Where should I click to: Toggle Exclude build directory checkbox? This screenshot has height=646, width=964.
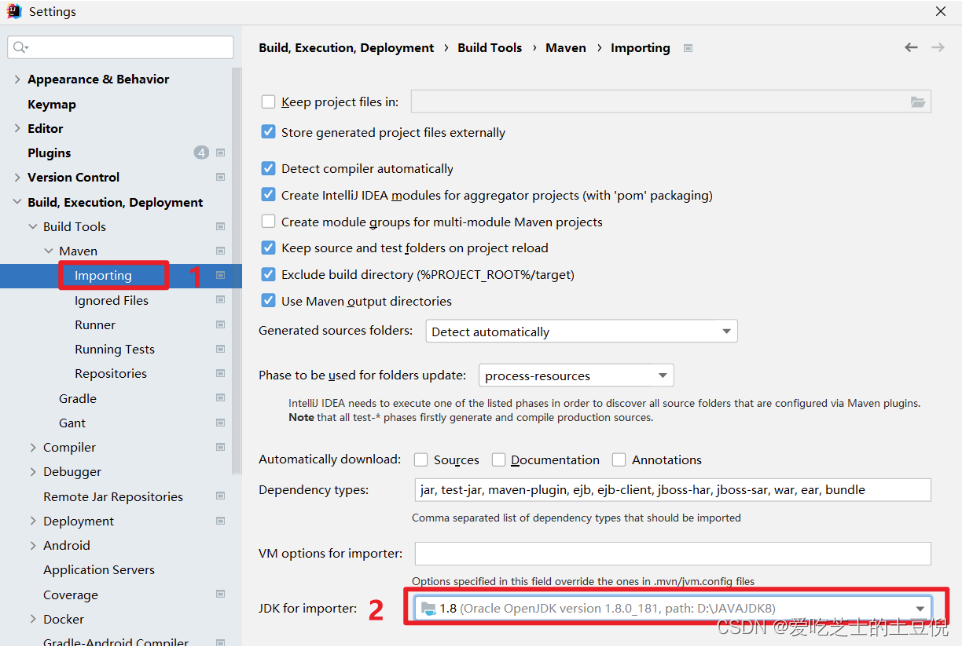click(x=268, y=274)
